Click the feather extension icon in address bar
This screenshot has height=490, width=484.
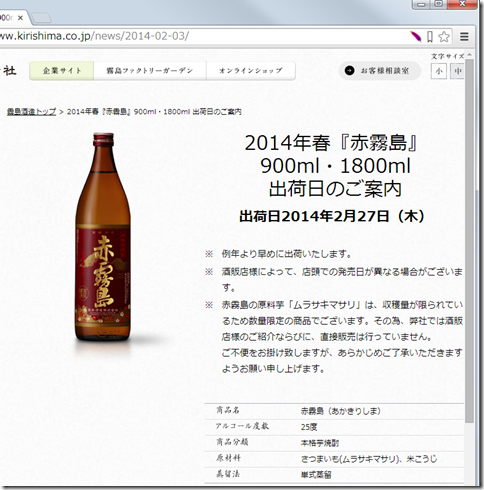pos(415,36)
